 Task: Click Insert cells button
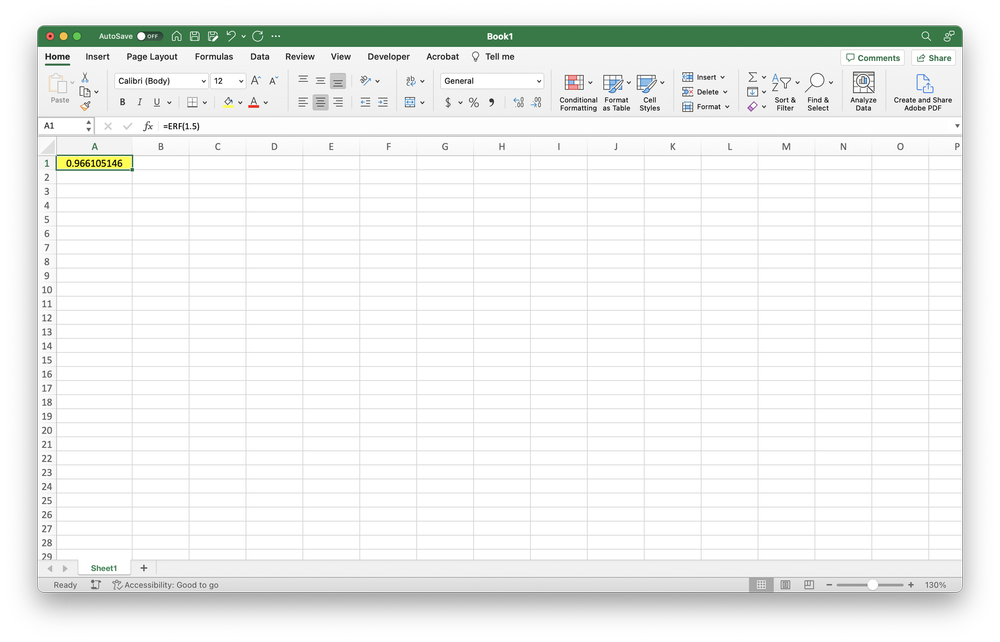[702, 77]
